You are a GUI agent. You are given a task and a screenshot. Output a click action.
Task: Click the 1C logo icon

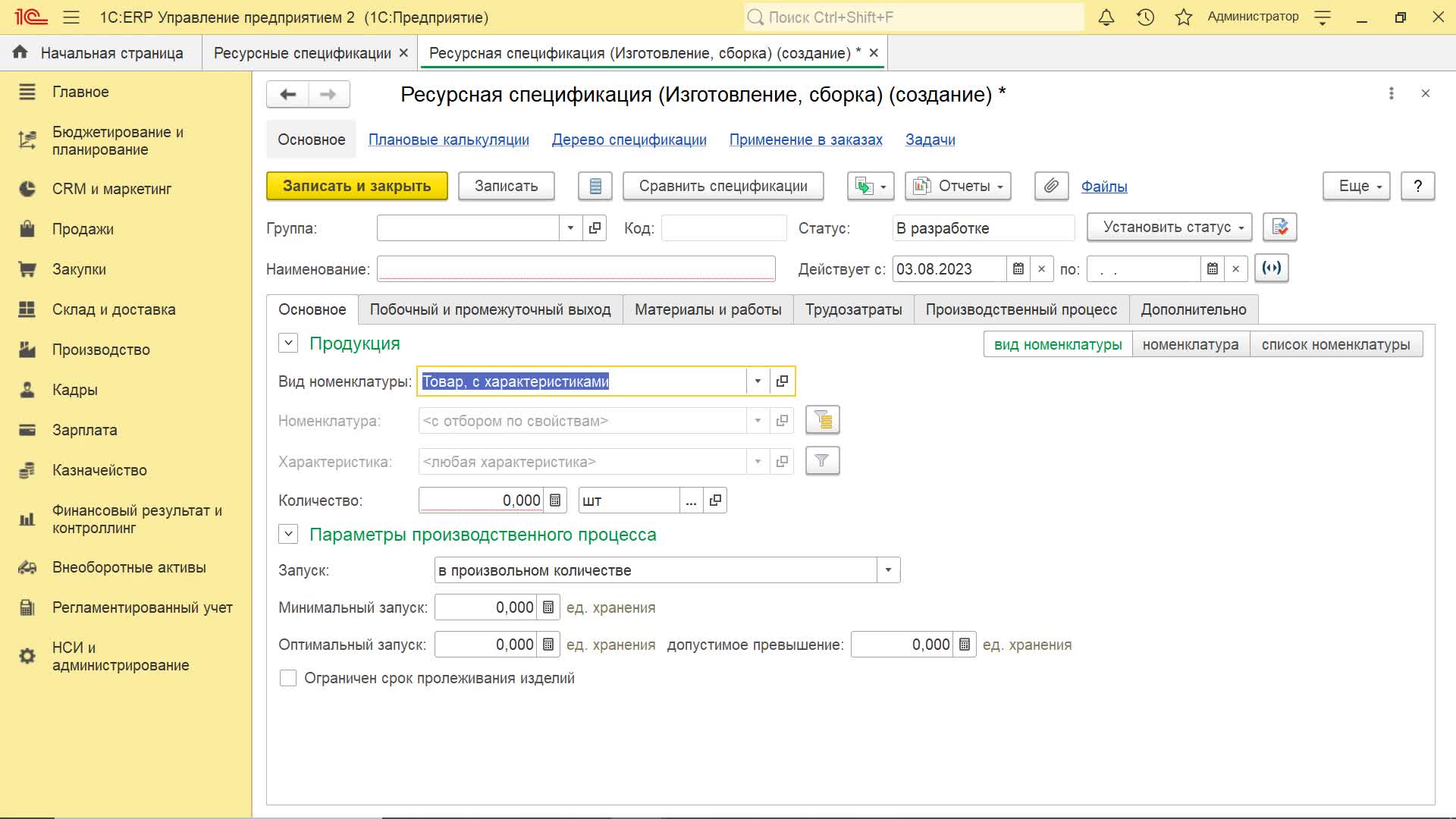[x=31, y=17]
